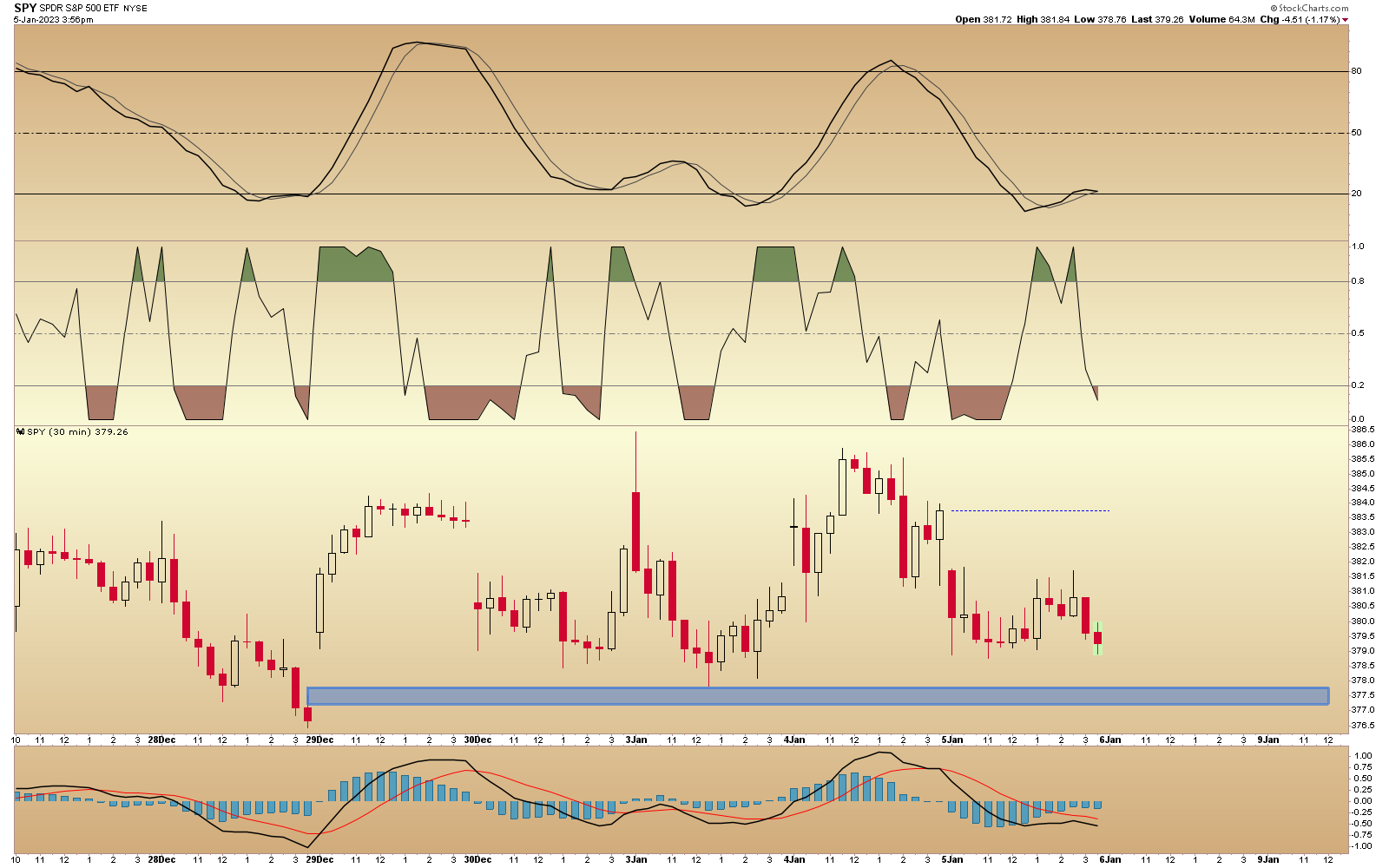The height and width of the screenshot is (868, 1389).
Task: Click the Volume 64.3M reading
Action: point(1222,19)
